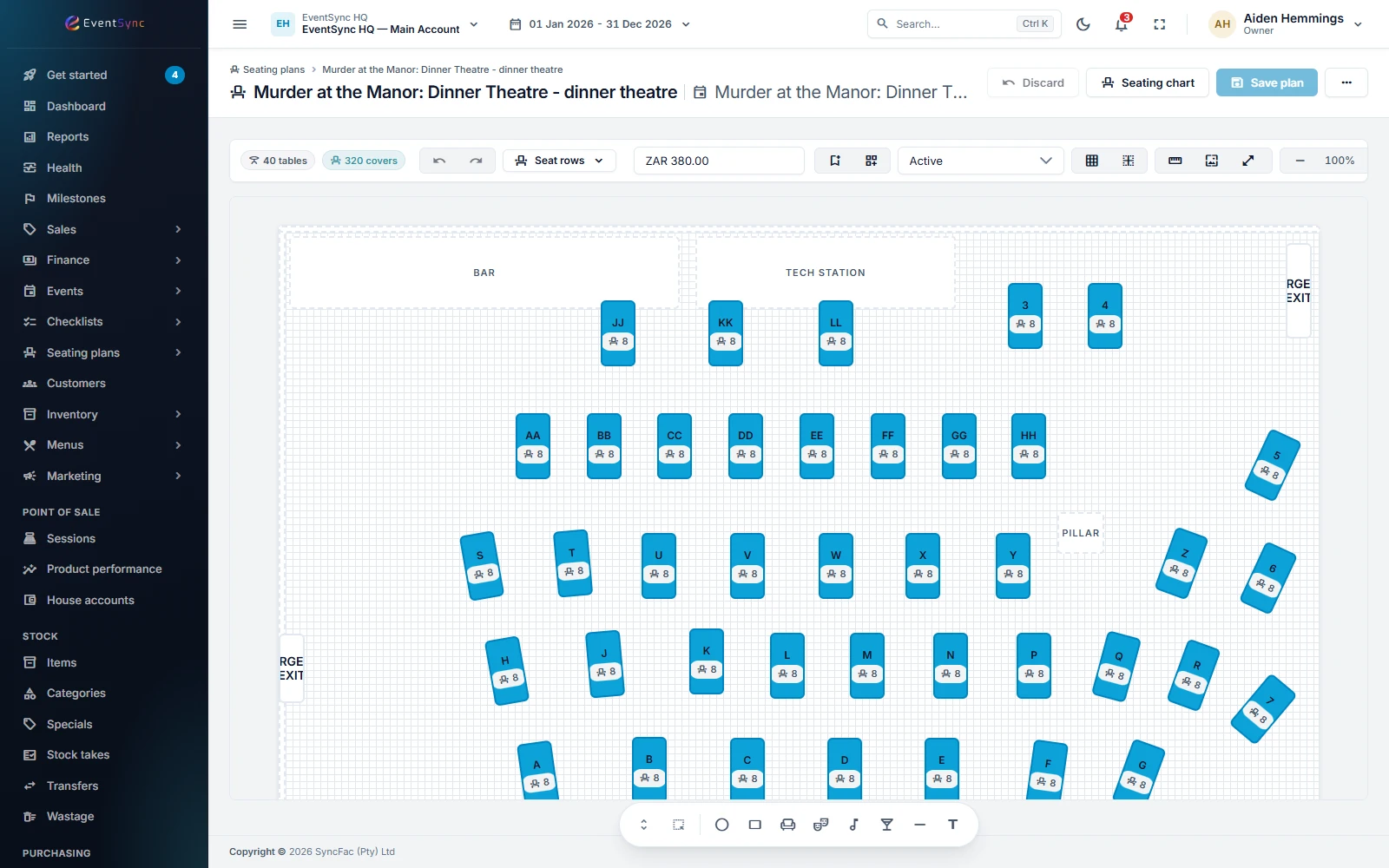
Task: Select the PILLAR element
Action: [1081, 533]
